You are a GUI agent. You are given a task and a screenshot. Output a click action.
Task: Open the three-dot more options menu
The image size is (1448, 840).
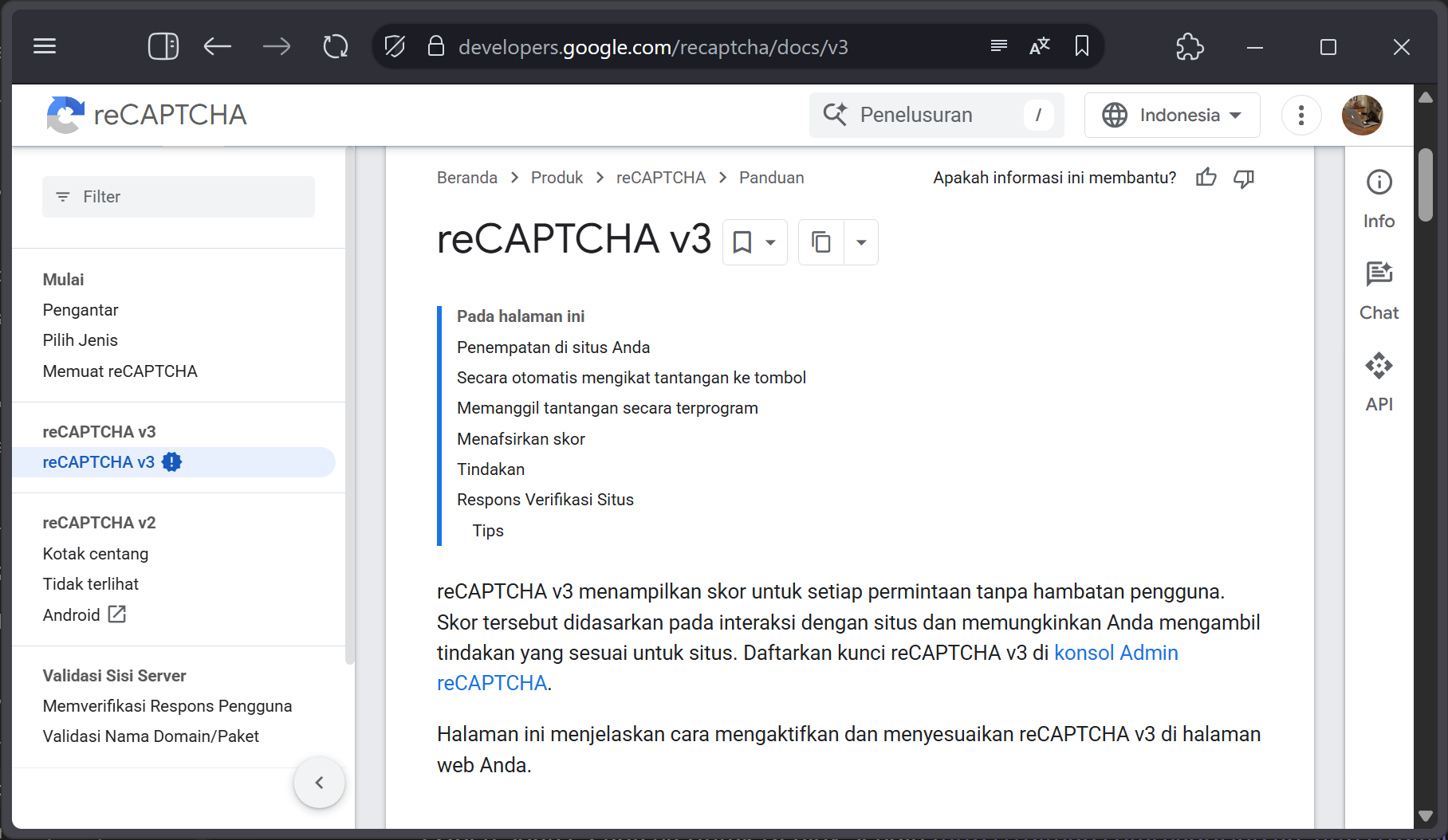(1301, 115)
